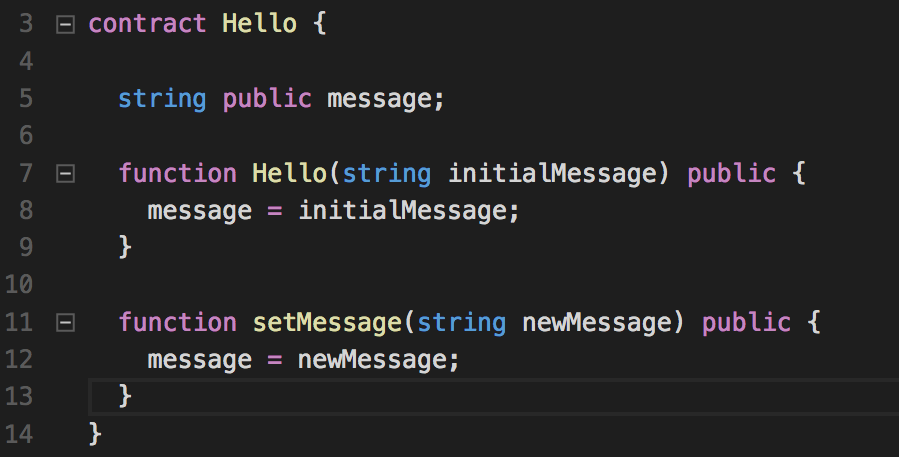Click the initialMessage parameter in Hello constructor

(553, 174)
